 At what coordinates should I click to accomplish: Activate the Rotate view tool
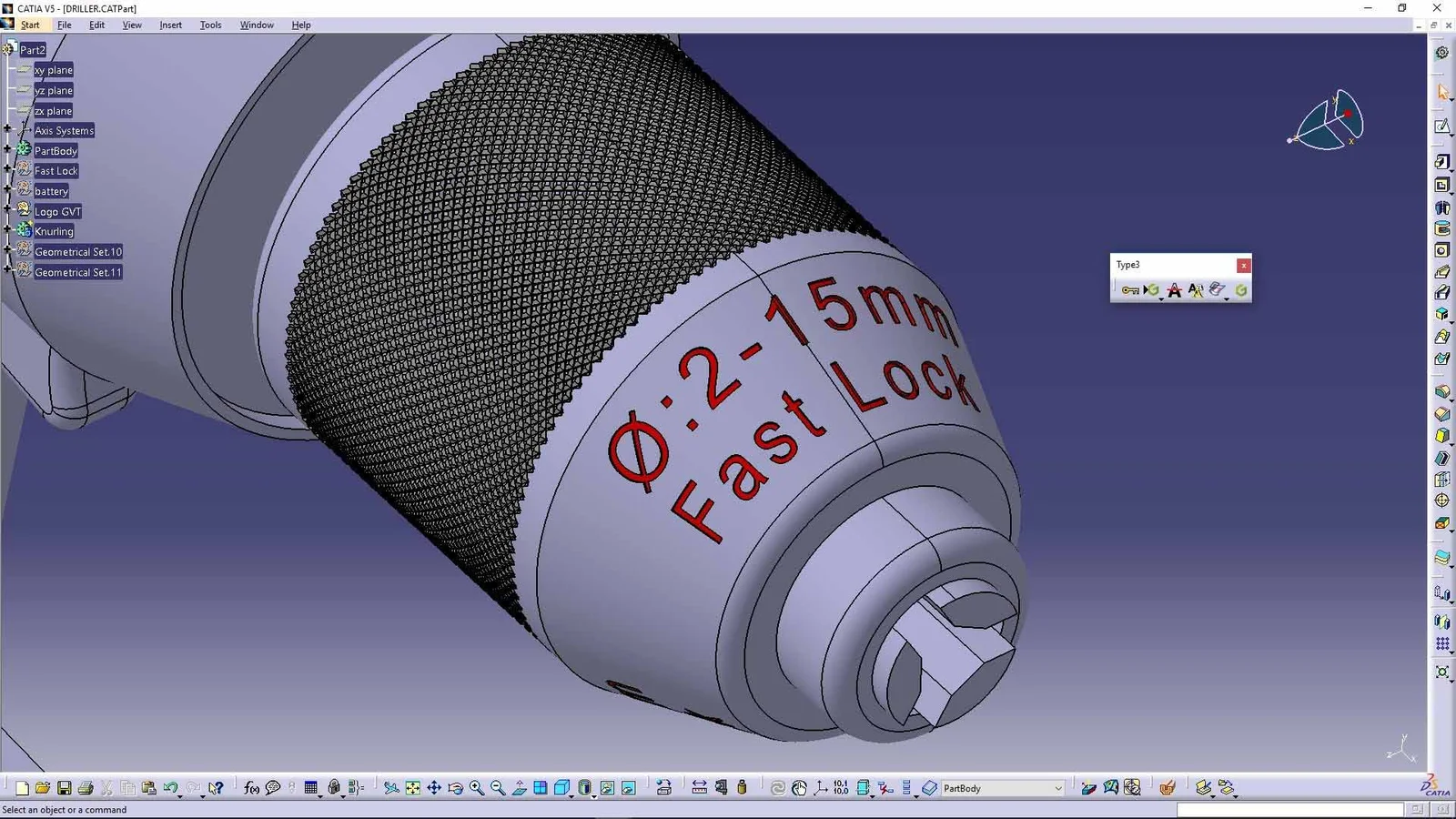coord(455,788)
